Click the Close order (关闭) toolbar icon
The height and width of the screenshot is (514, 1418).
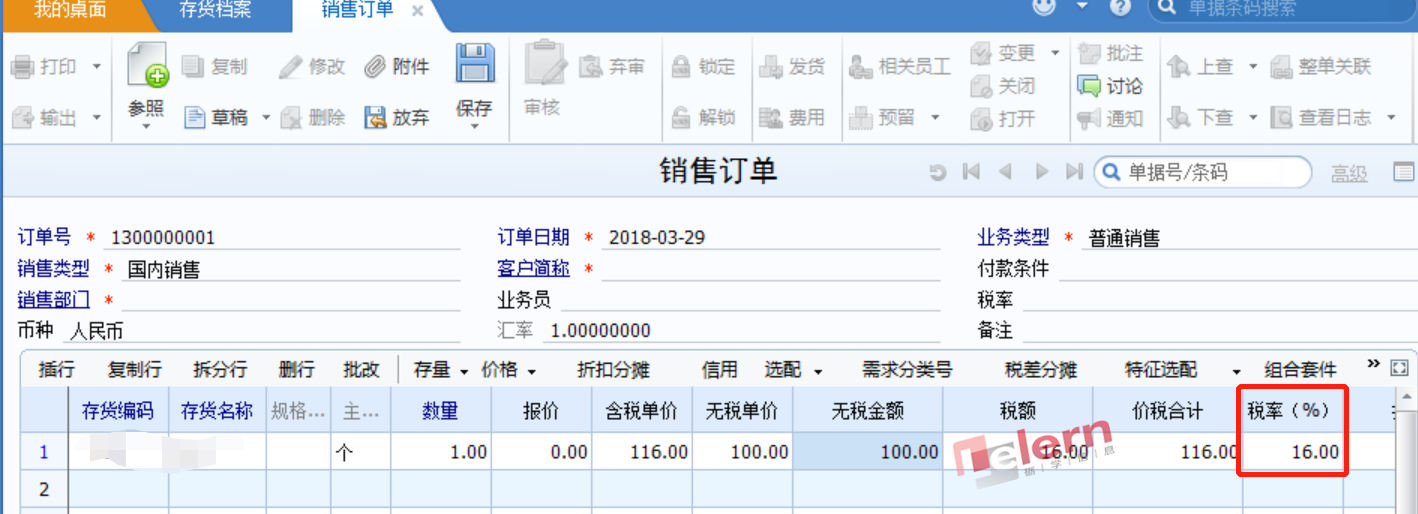coord(981,87)
